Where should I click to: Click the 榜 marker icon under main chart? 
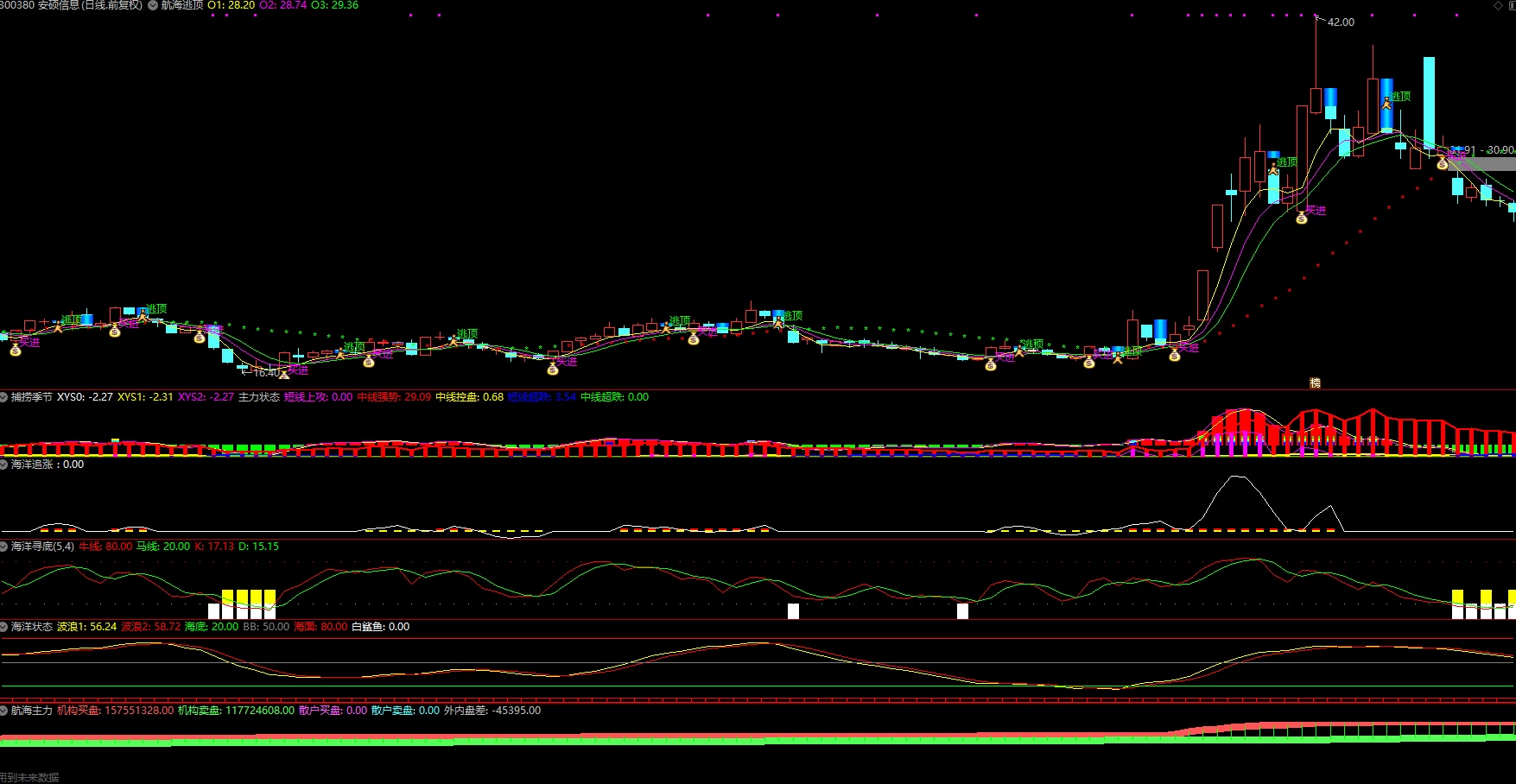(x=1315, y=383)
